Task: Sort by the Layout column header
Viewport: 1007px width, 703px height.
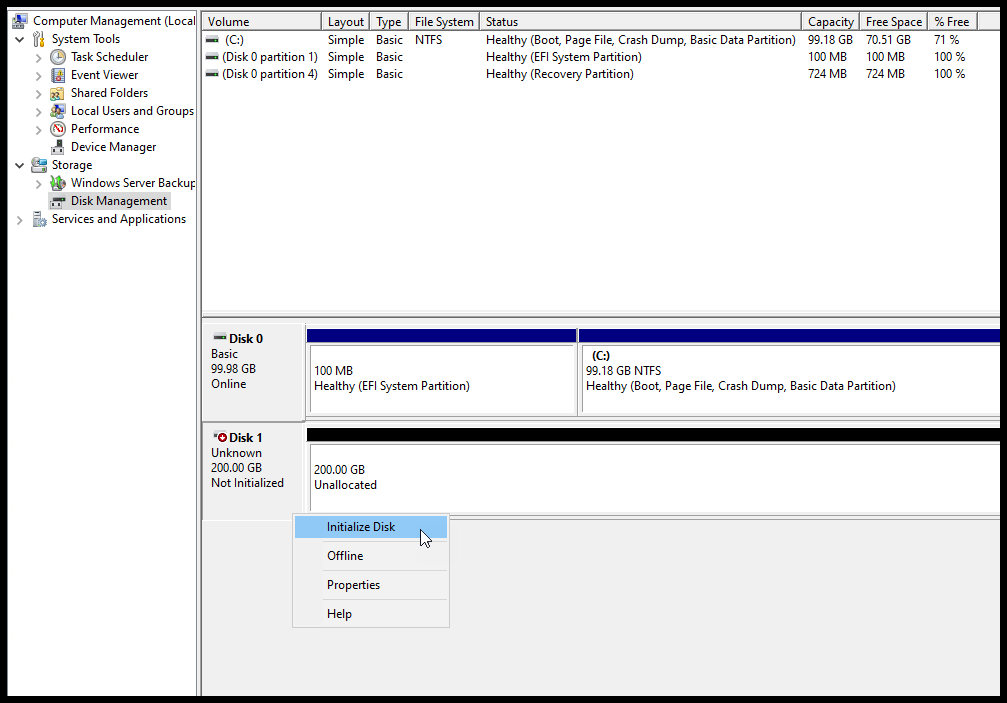Action: click(346, 22)
